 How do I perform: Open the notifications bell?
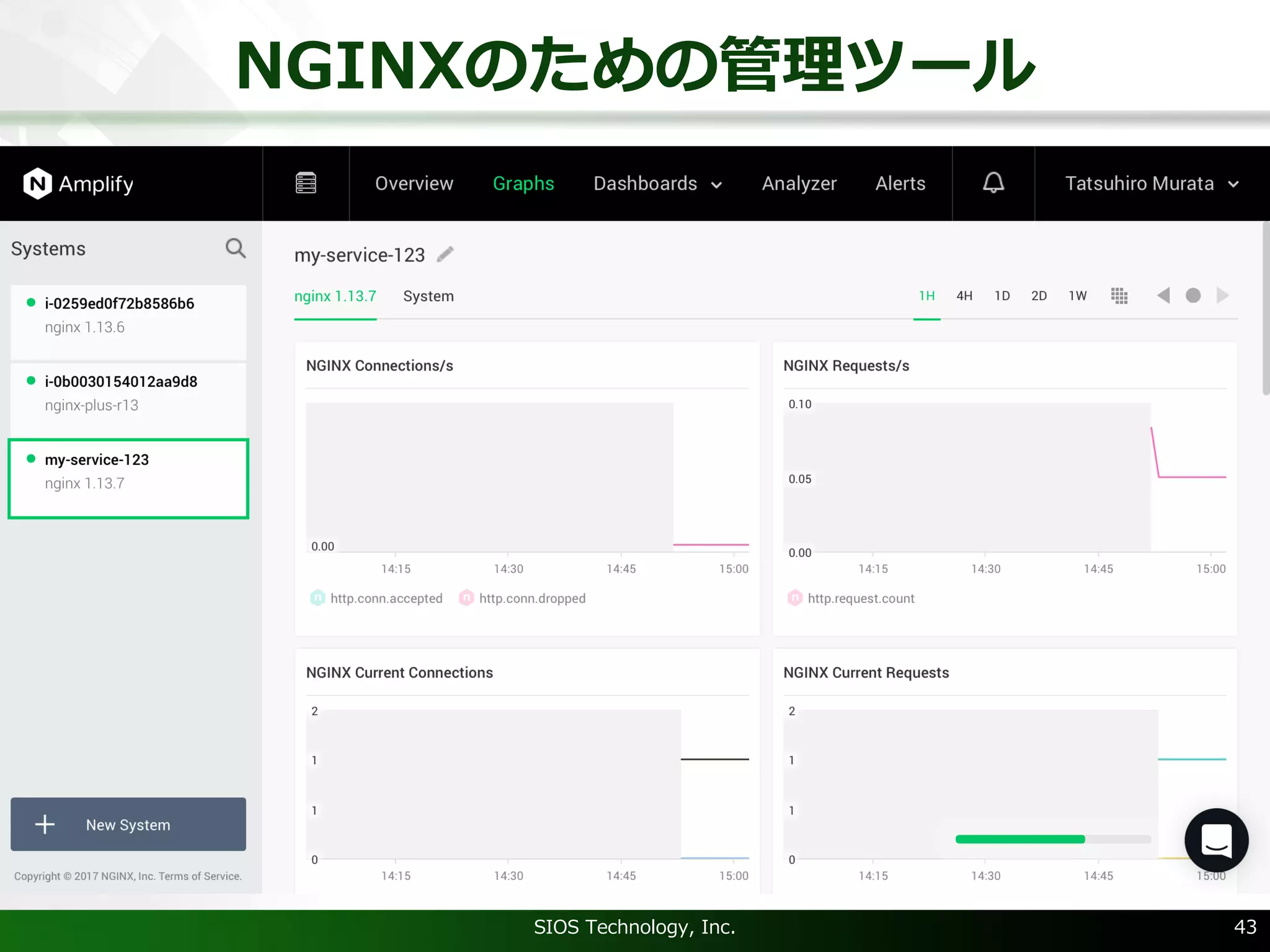pyautogui.click(x=993, y=183)
